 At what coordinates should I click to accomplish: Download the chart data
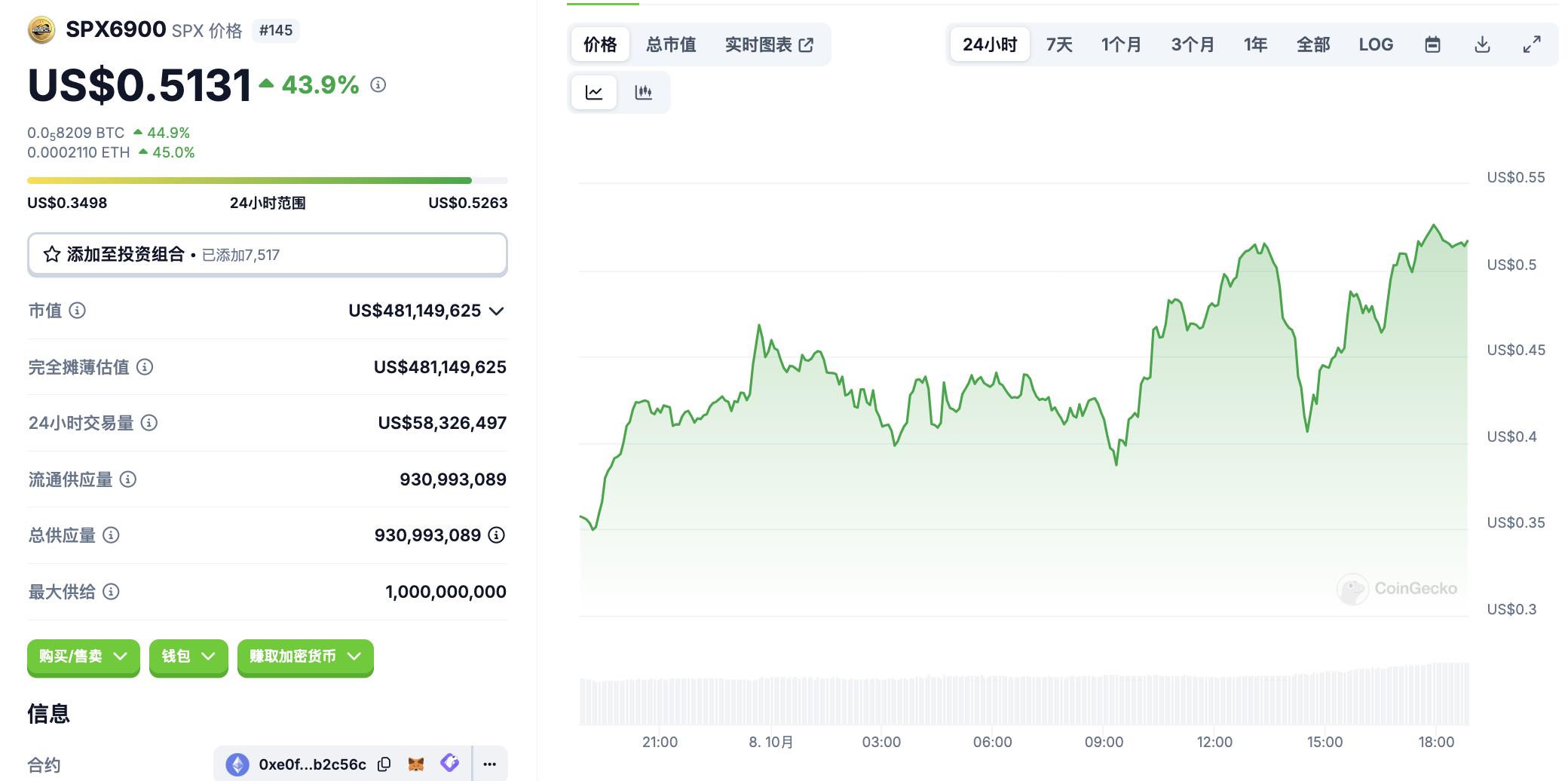pyautogui.click(x=1482, y=44)
